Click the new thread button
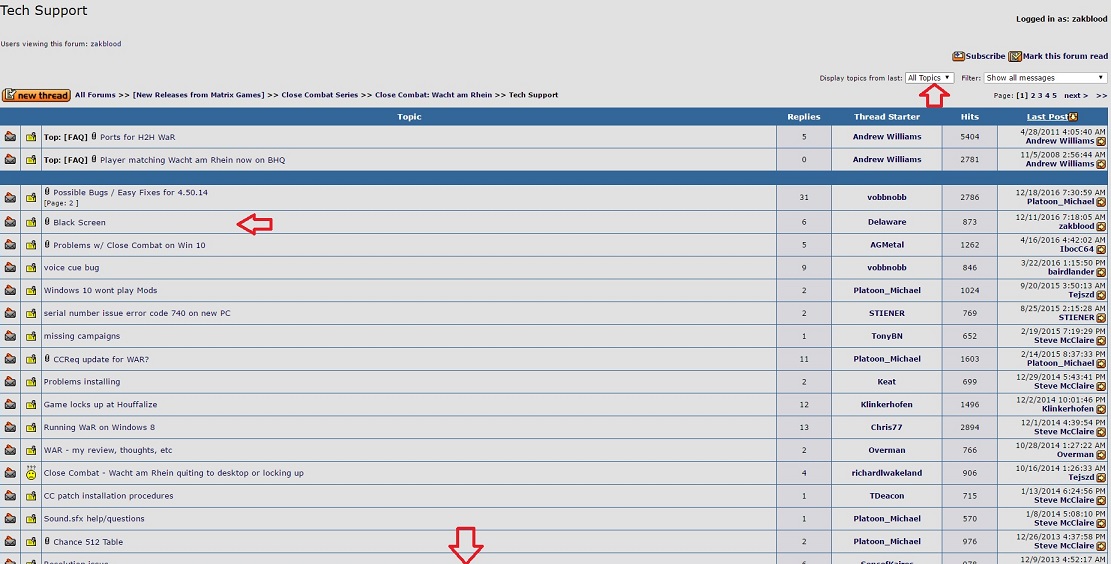 tap(36, 95)
